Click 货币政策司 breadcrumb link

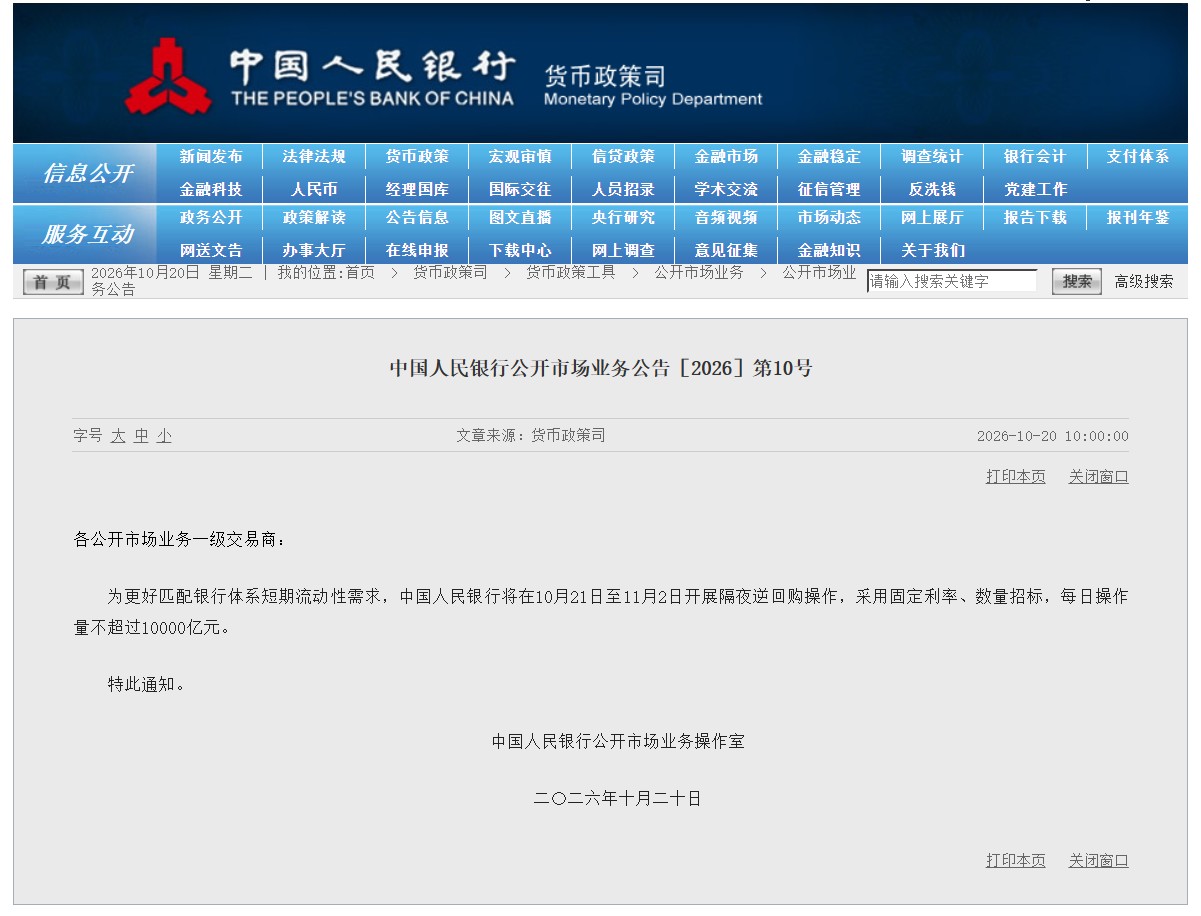(450, 272)
